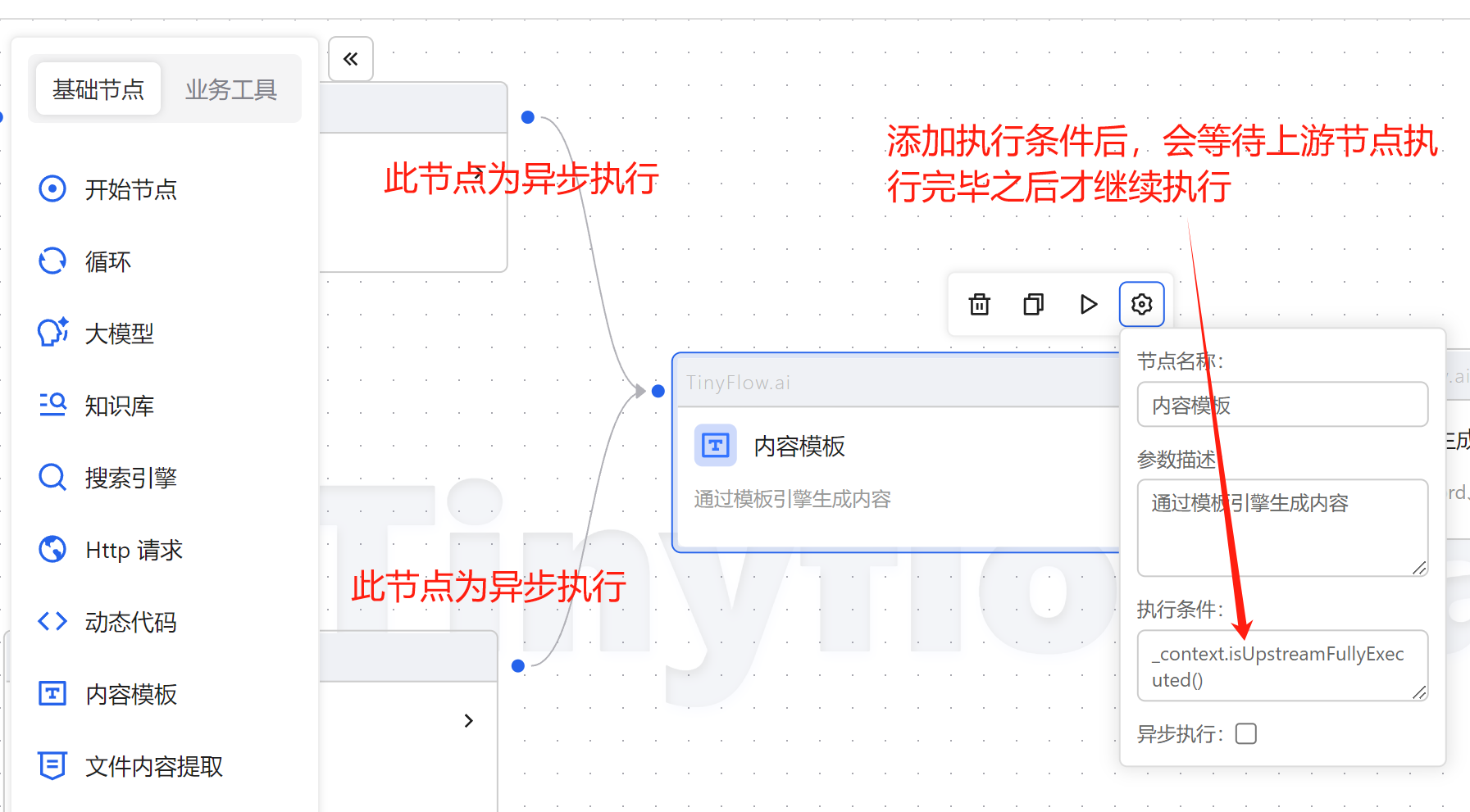
Task: Expand the lower-left node chevron
Action: (x=468, y=721)
